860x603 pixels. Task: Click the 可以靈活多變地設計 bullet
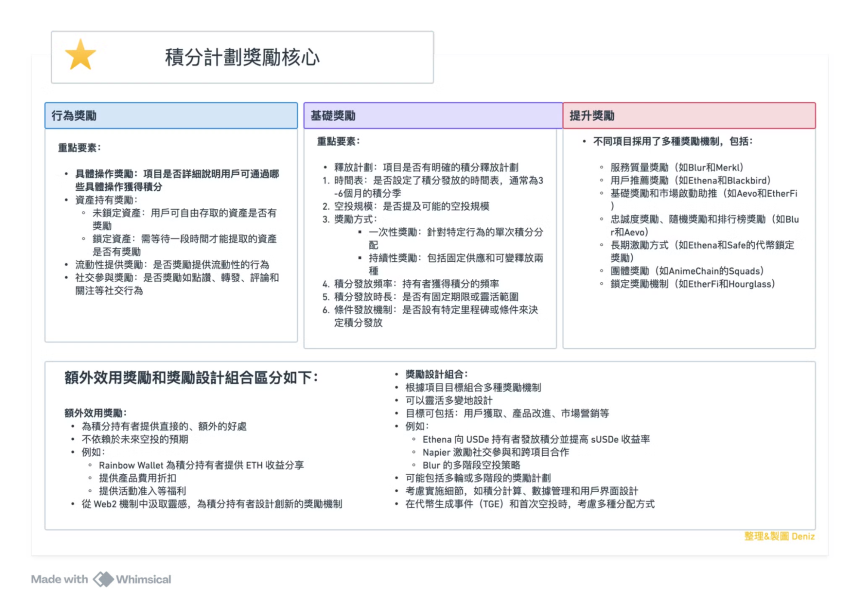(x=449, y=400)
